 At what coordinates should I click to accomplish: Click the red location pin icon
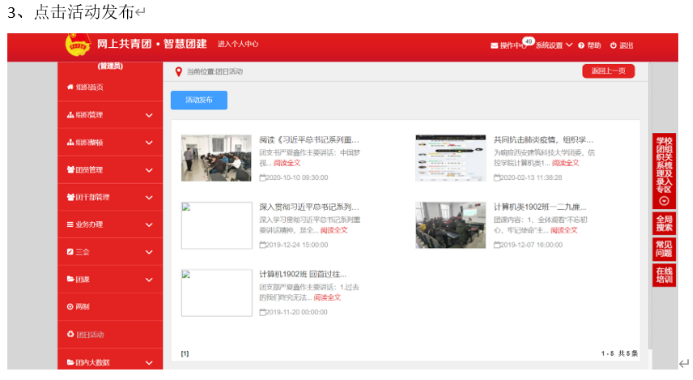tap(179, 72)
